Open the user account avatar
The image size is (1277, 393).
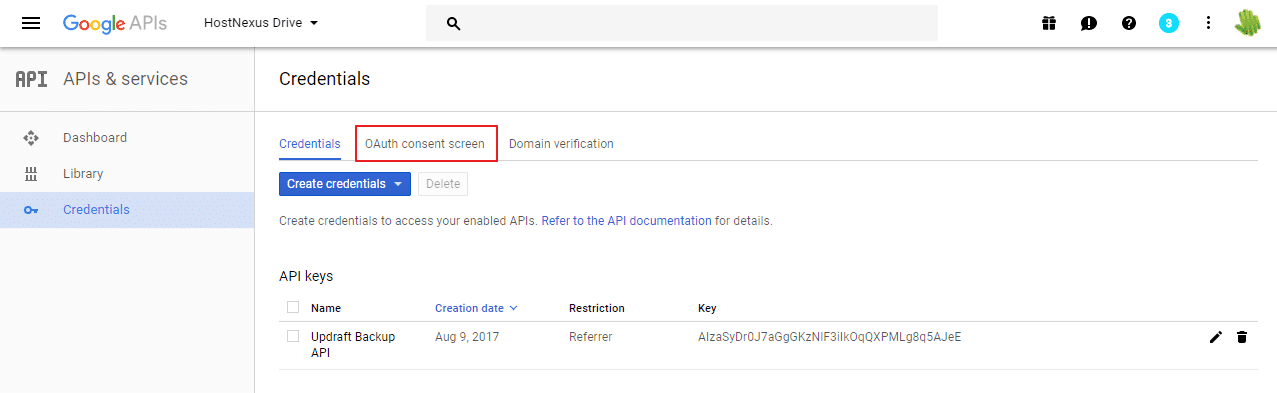click(x=1248, y=23)
